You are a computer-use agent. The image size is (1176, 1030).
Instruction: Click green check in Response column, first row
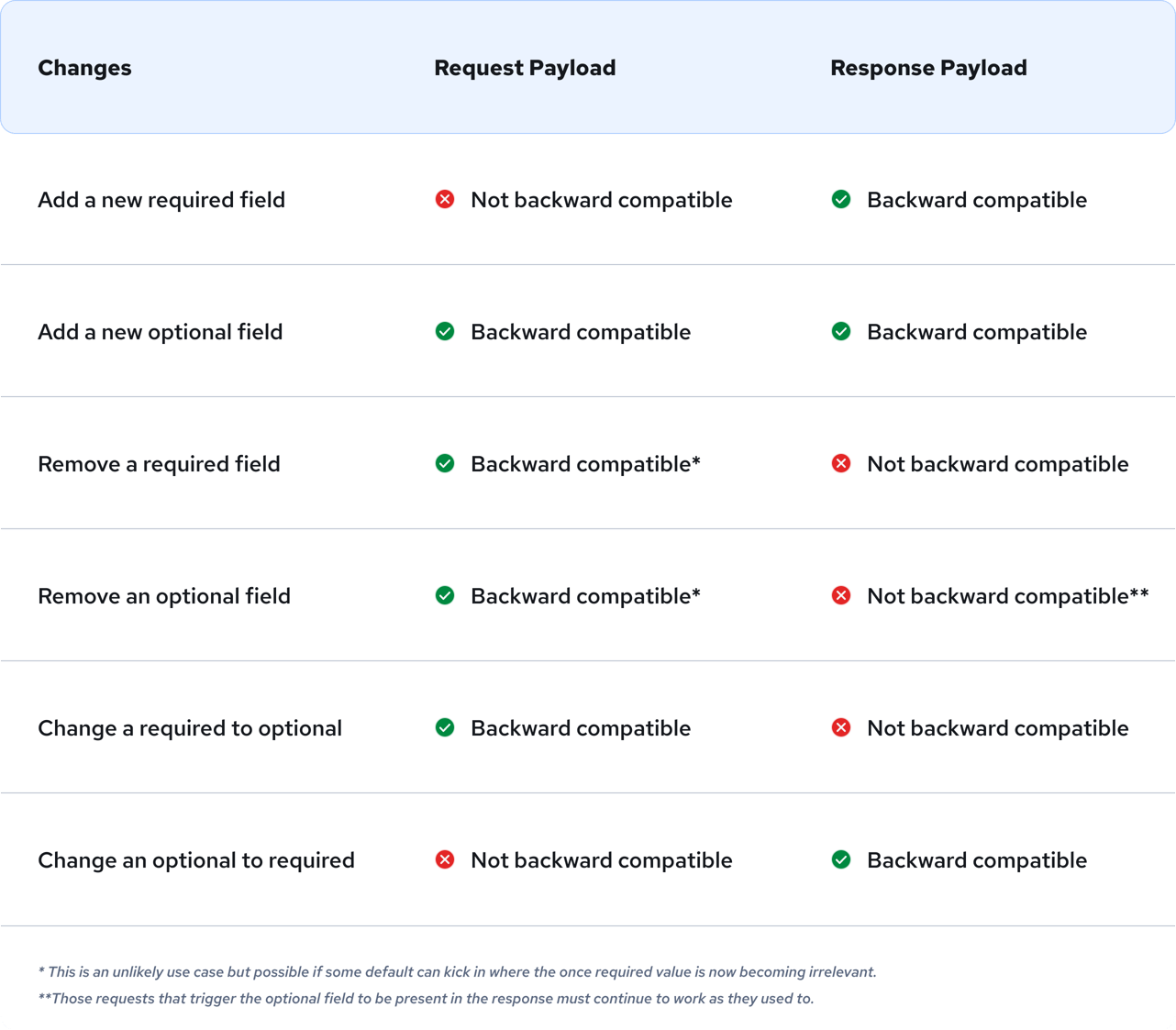click(x=841, y=199)
